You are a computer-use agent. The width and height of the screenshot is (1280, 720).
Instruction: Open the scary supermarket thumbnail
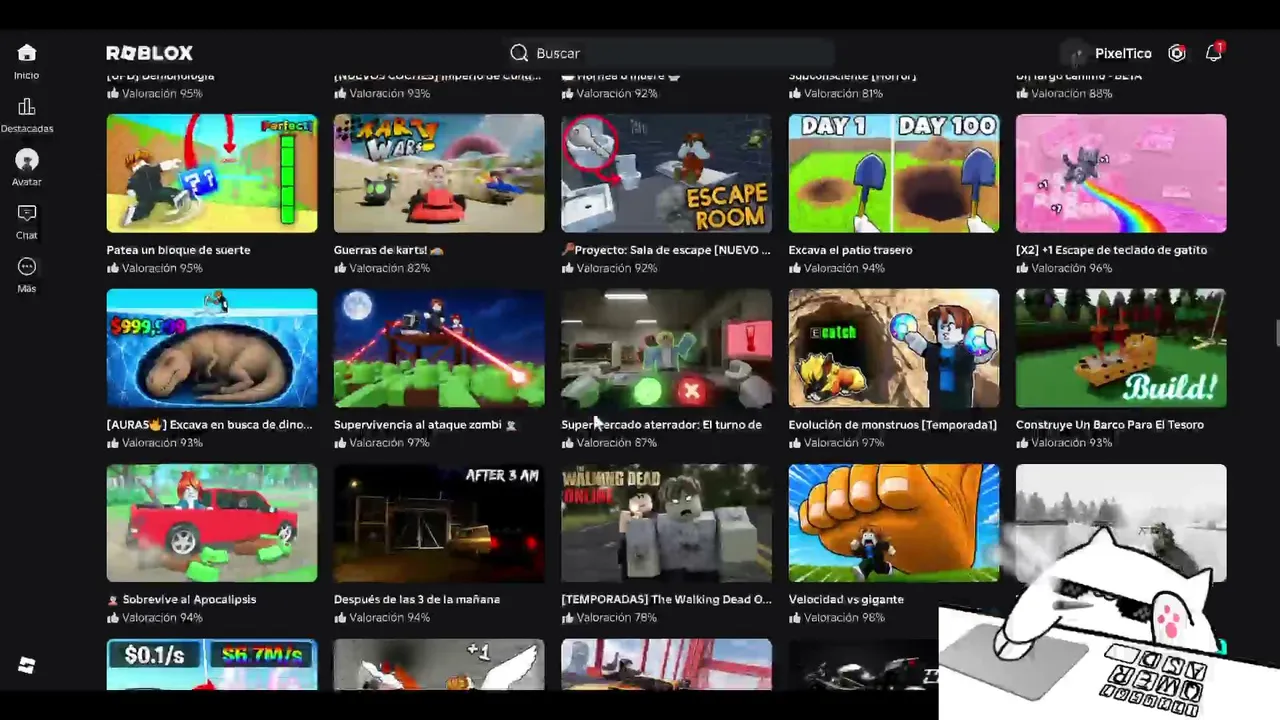click(x=666, y=348)
